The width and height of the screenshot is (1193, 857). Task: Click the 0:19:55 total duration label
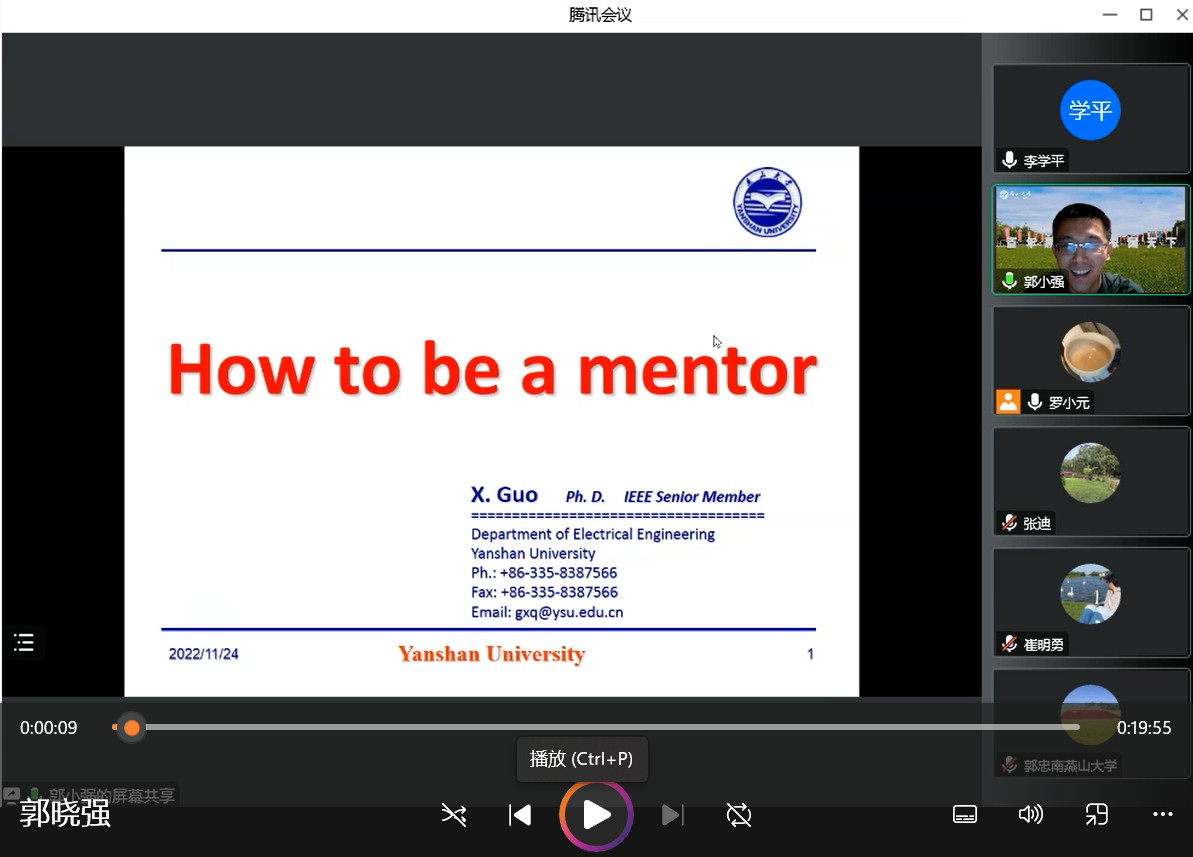click(x=1144, y=728)
